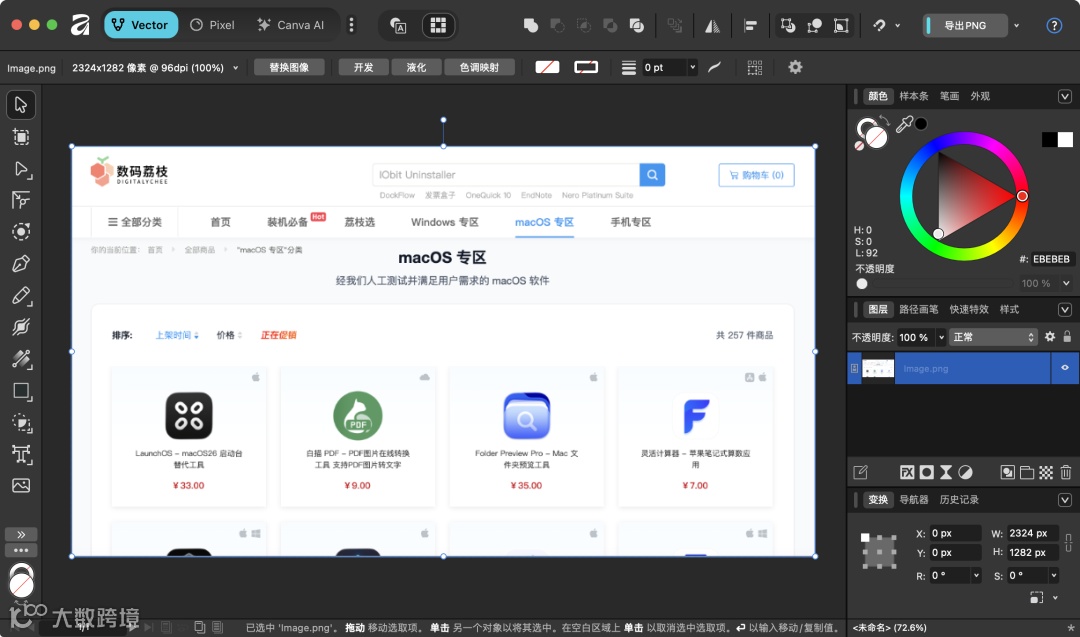The width and height of the screenshot is (1080, 637).
Task: Open the blend mode 正常 dropdown
Action: [993, 337]
